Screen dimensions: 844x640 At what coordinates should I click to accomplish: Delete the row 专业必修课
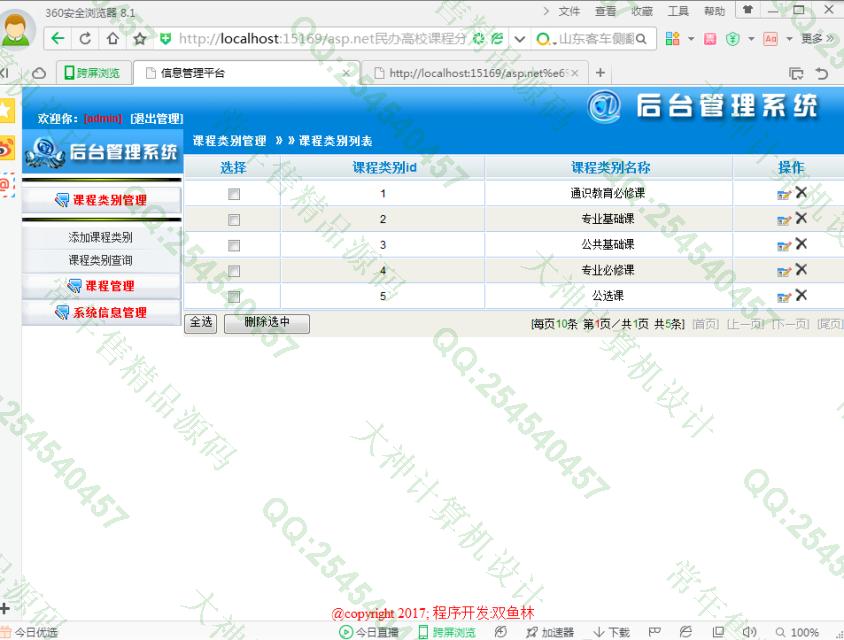coord(801,269)
